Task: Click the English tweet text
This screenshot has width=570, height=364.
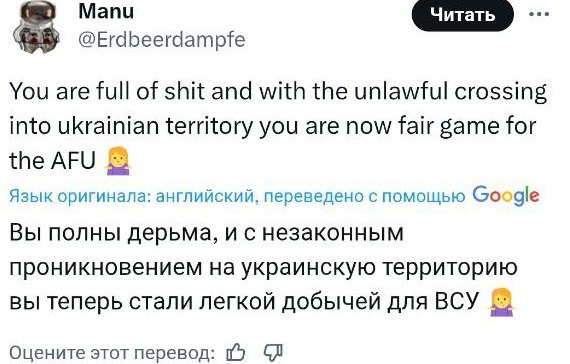Action: click(278, 126)
